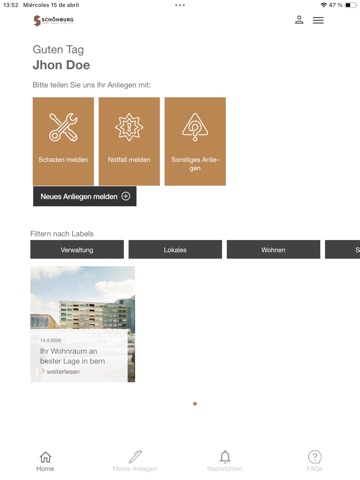Follow the weiterlesen link
The width and height of the screenshot is (360, 480).
61,371
